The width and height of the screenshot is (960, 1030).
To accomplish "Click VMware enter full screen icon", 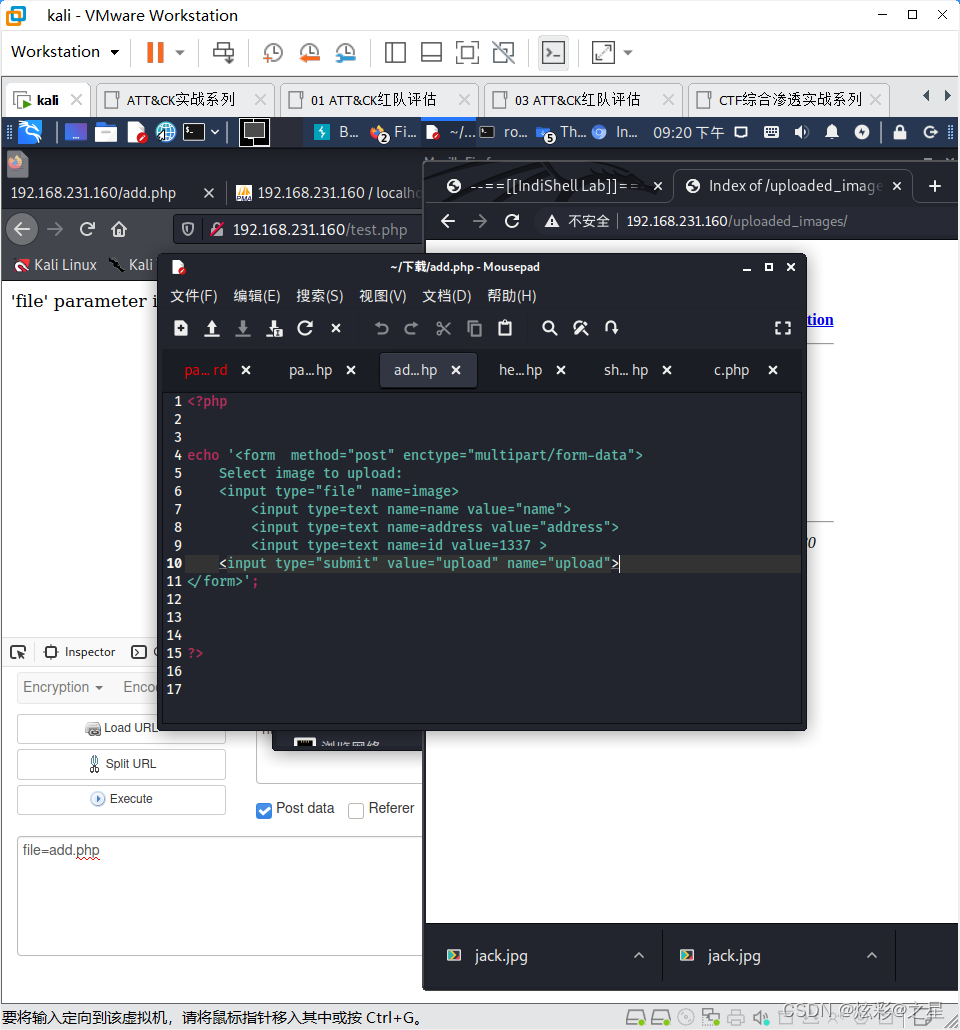I will point(467,53).
